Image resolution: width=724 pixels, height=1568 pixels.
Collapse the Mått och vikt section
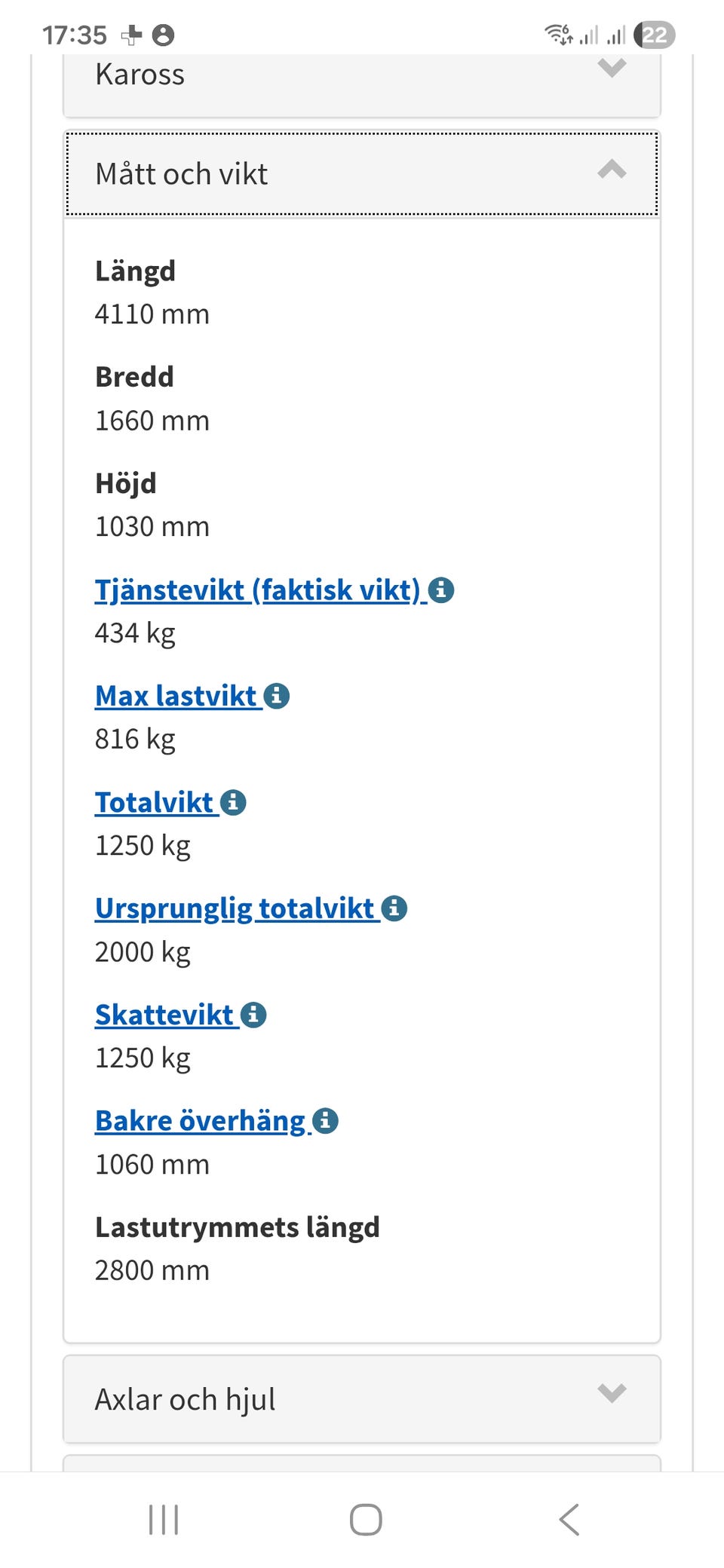(x=612, y=170)
